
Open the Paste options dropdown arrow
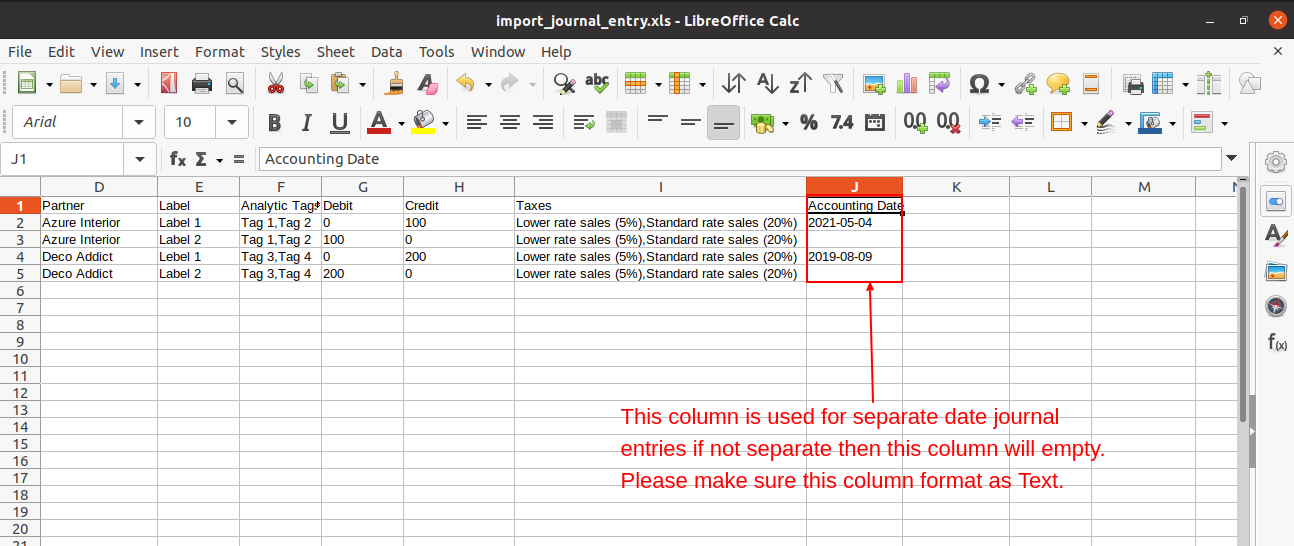pos(362,83)
